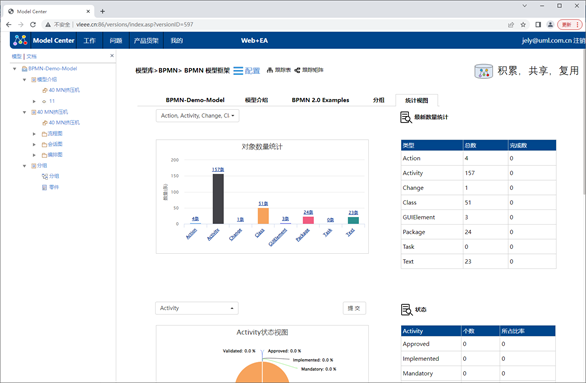Open the 问题 menu
The image size is (587, 383).
pos(116,40)
